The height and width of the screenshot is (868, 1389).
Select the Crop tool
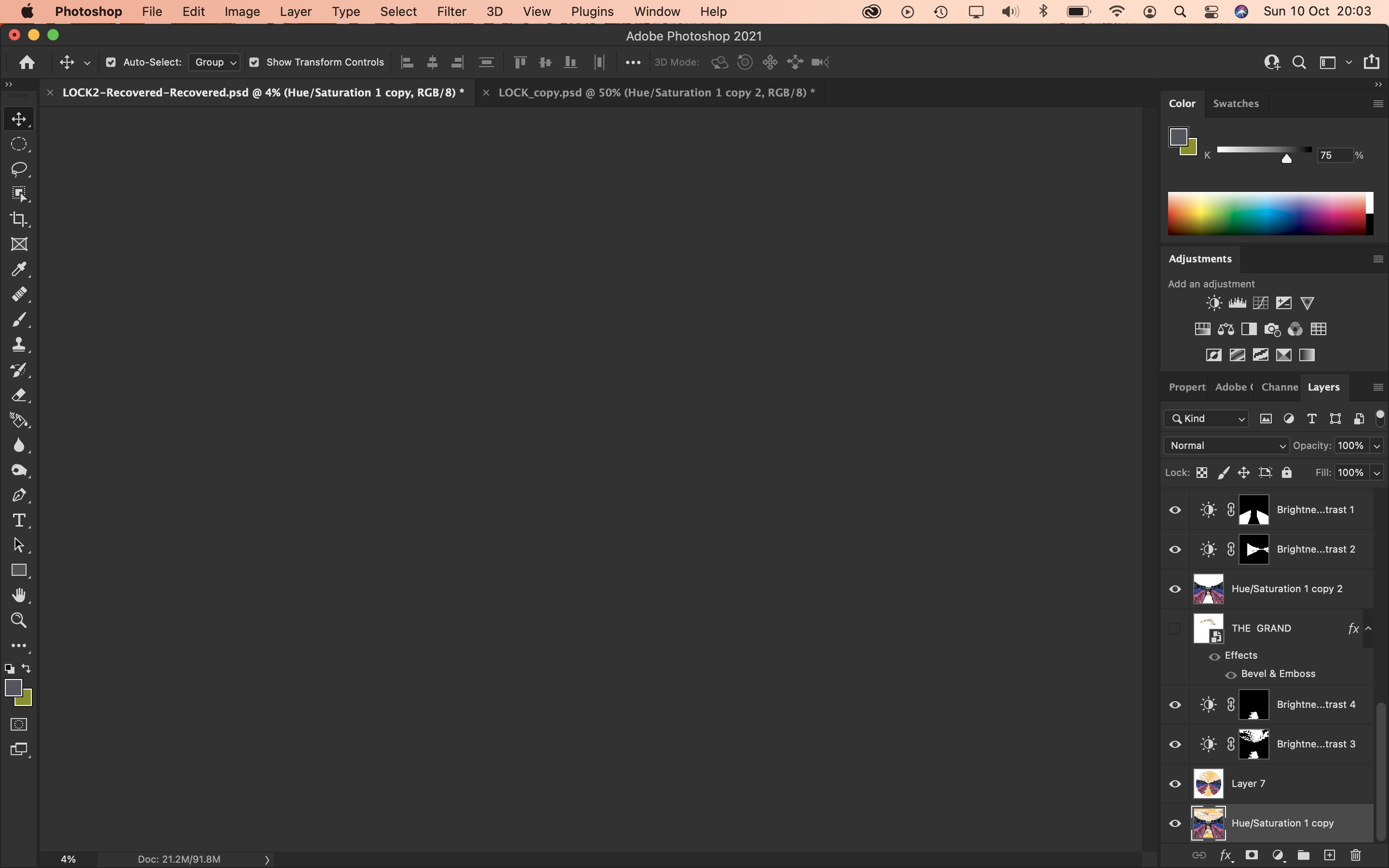coord(19,219)
